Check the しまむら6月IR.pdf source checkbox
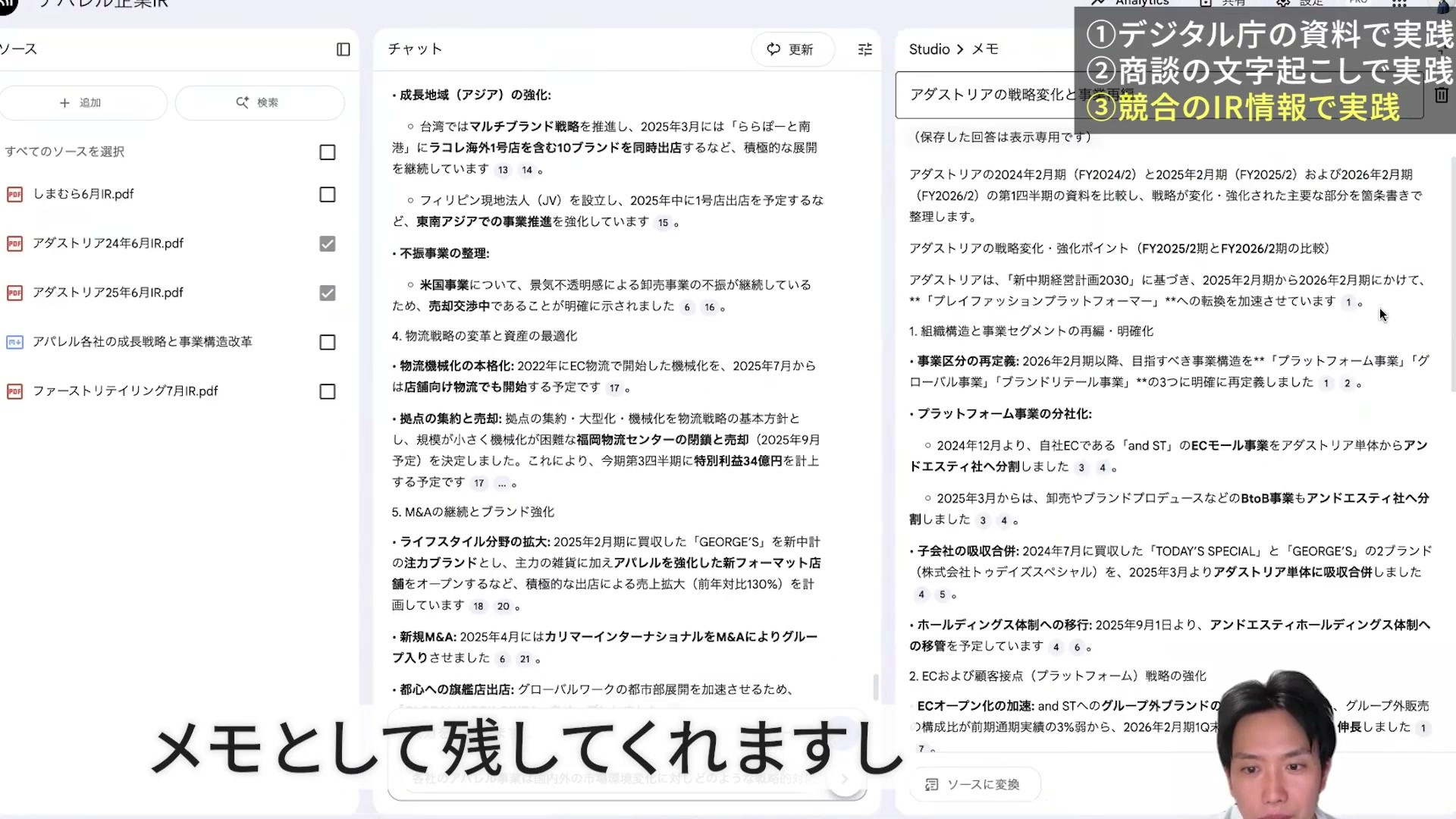This screenshot has width=1456, height=819. tap(327, 195)
